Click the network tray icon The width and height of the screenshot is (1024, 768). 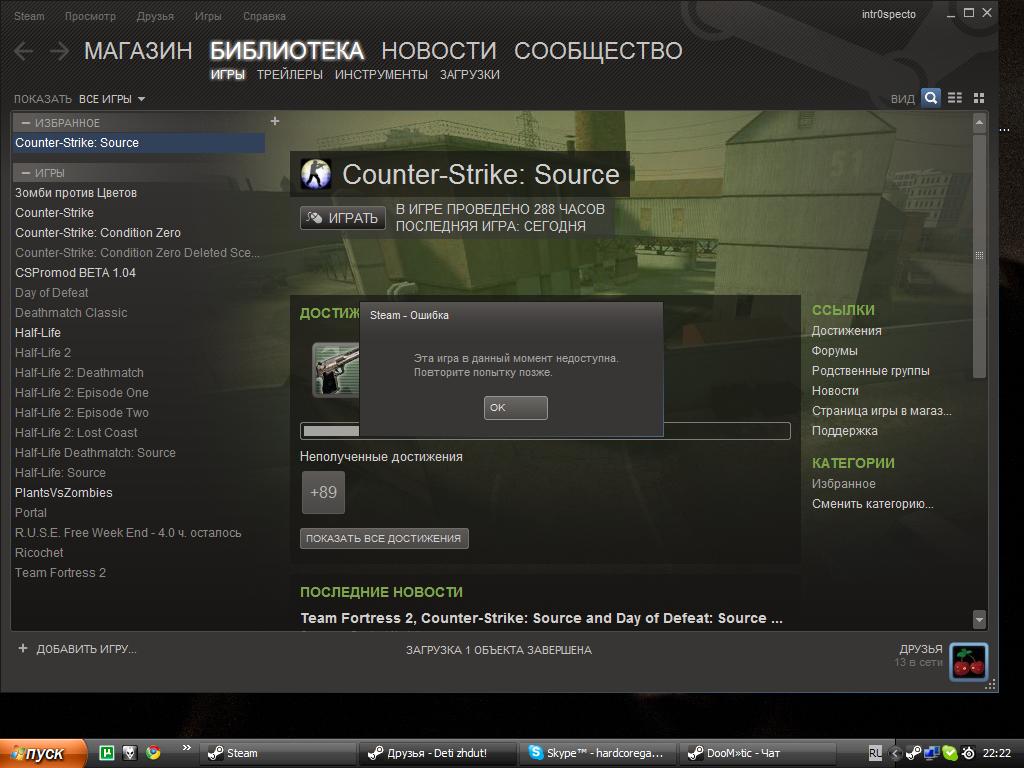point(931,753)
